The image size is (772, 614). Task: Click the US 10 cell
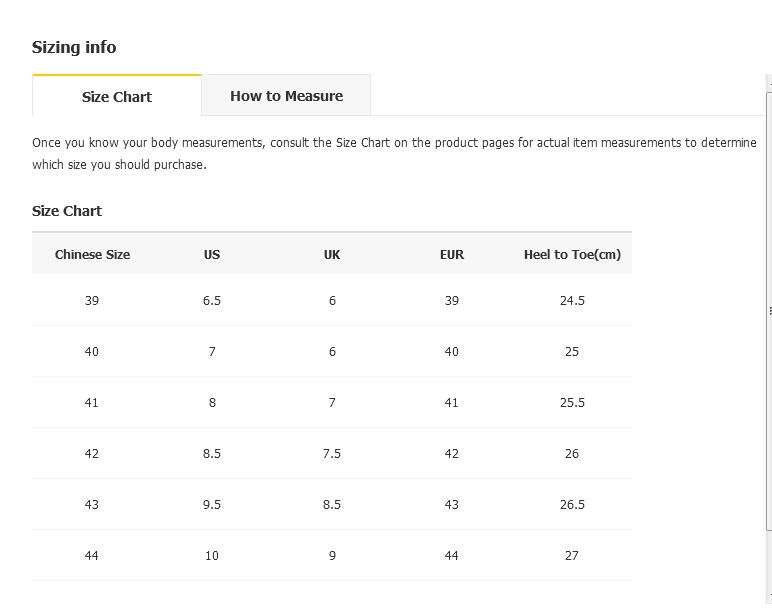tap(212, 555)
